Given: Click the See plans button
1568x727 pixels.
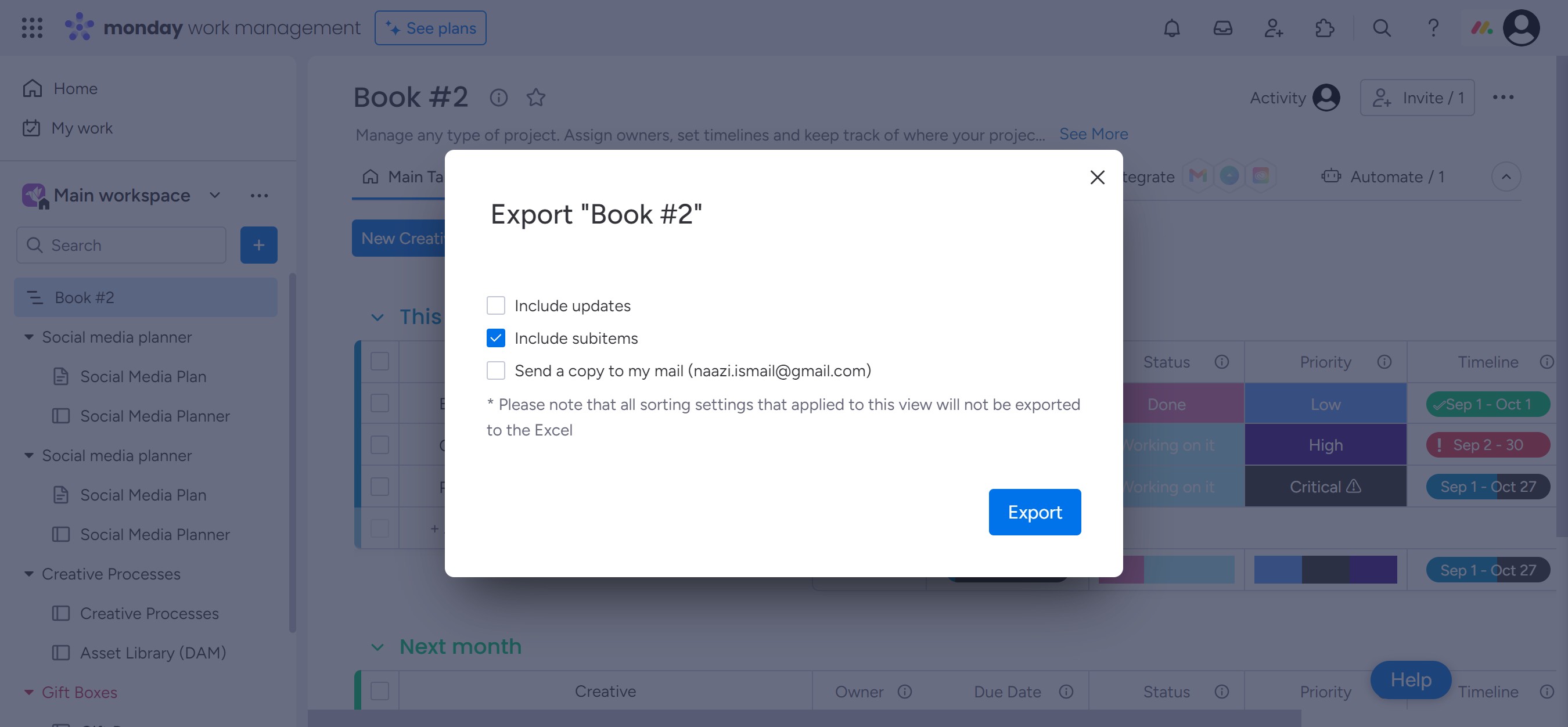Looking at the screenshot, I should tap(430, 28).
